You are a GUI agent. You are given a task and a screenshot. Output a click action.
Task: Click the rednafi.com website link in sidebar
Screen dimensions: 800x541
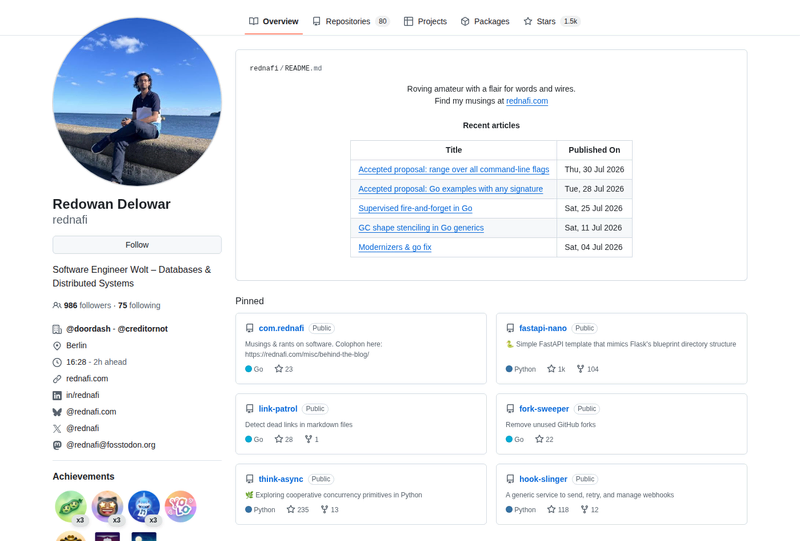(87, 379)
